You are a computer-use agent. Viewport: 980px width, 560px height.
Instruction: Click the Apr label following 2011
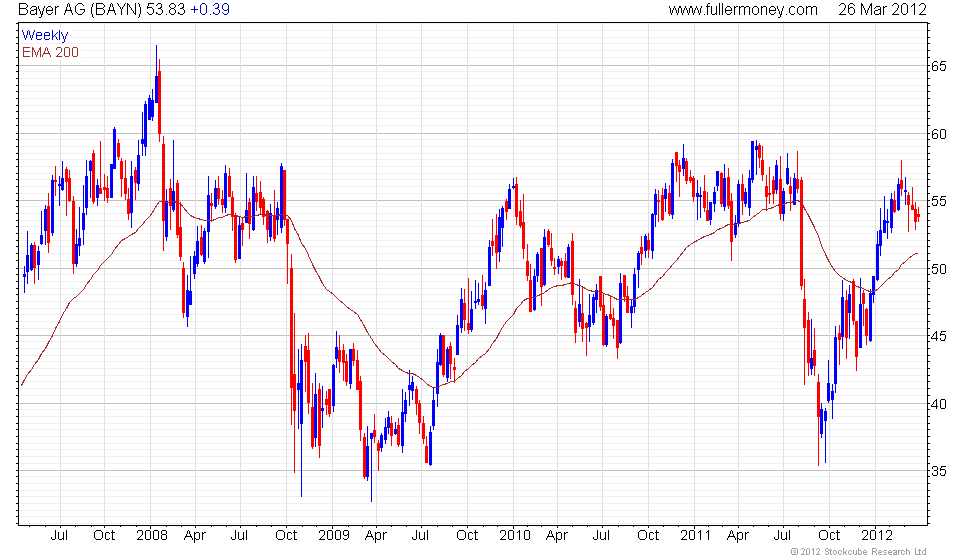738,536
